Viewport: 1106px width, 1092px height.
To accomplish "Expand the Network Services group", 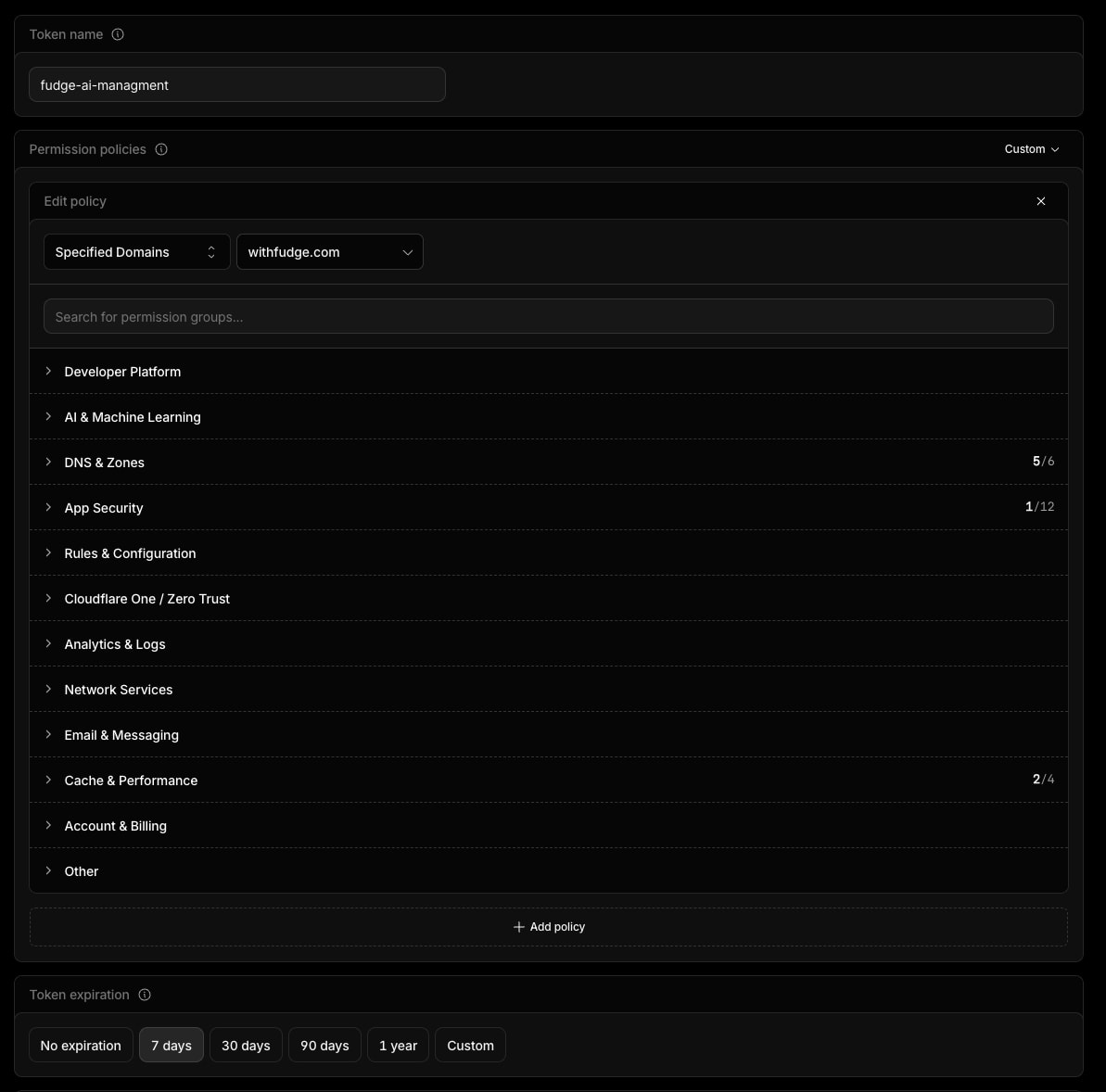I will [x=549, y=689].
